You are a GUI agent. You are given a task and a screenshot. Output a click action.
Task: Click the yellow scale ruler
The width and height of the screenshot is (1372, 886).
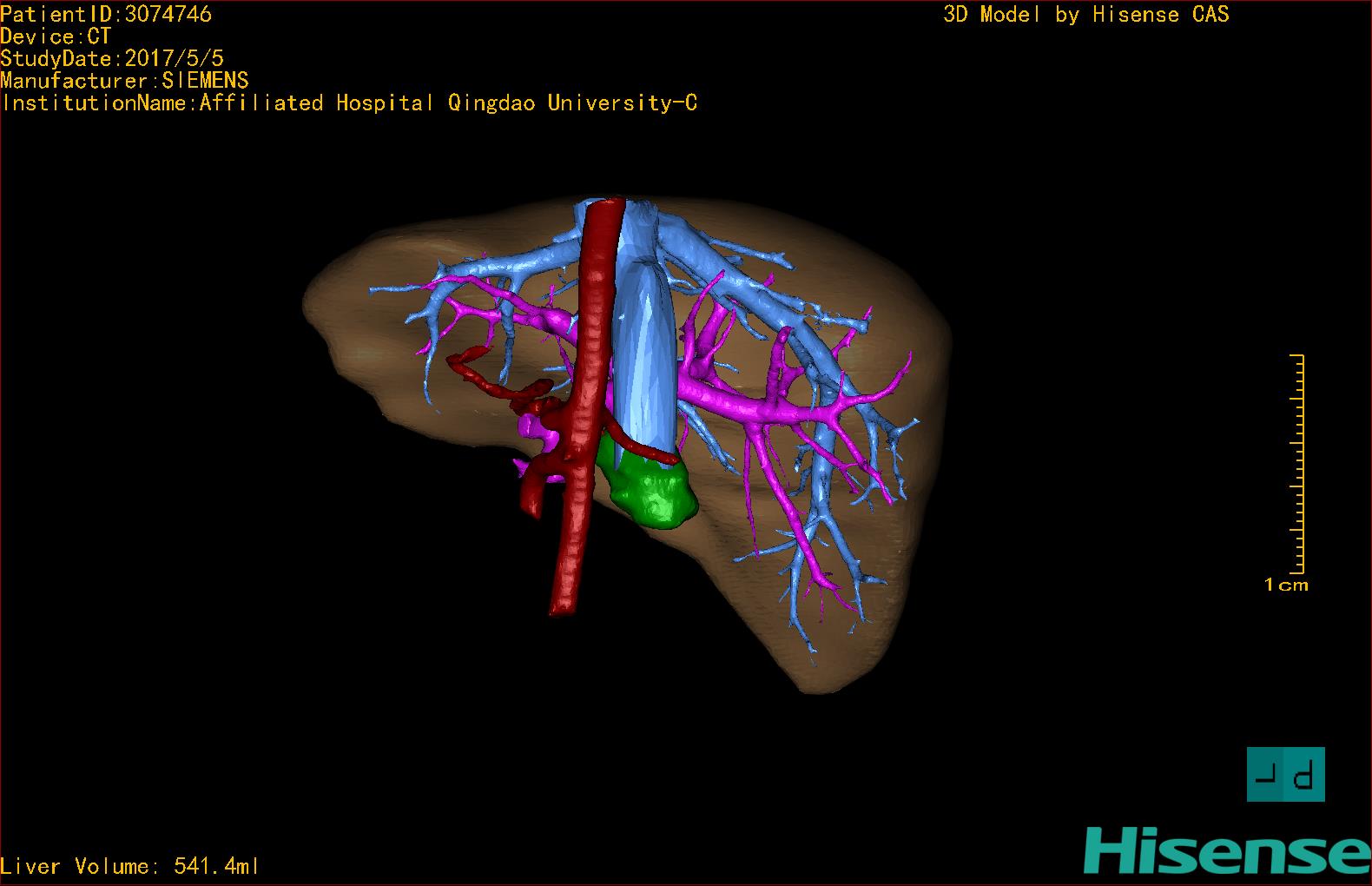coord(1297,465)
